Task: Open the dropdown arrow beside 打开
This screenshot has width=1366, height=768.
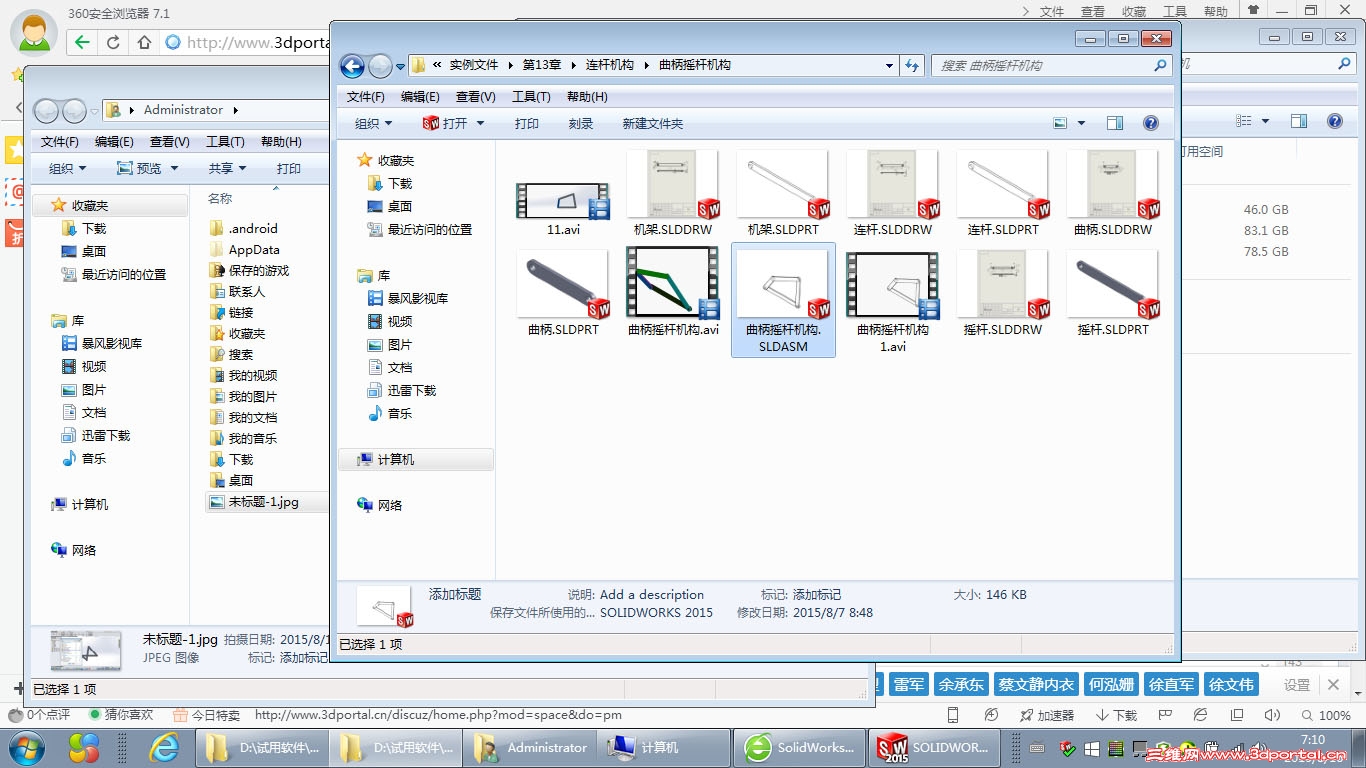Action: point(480,123)
